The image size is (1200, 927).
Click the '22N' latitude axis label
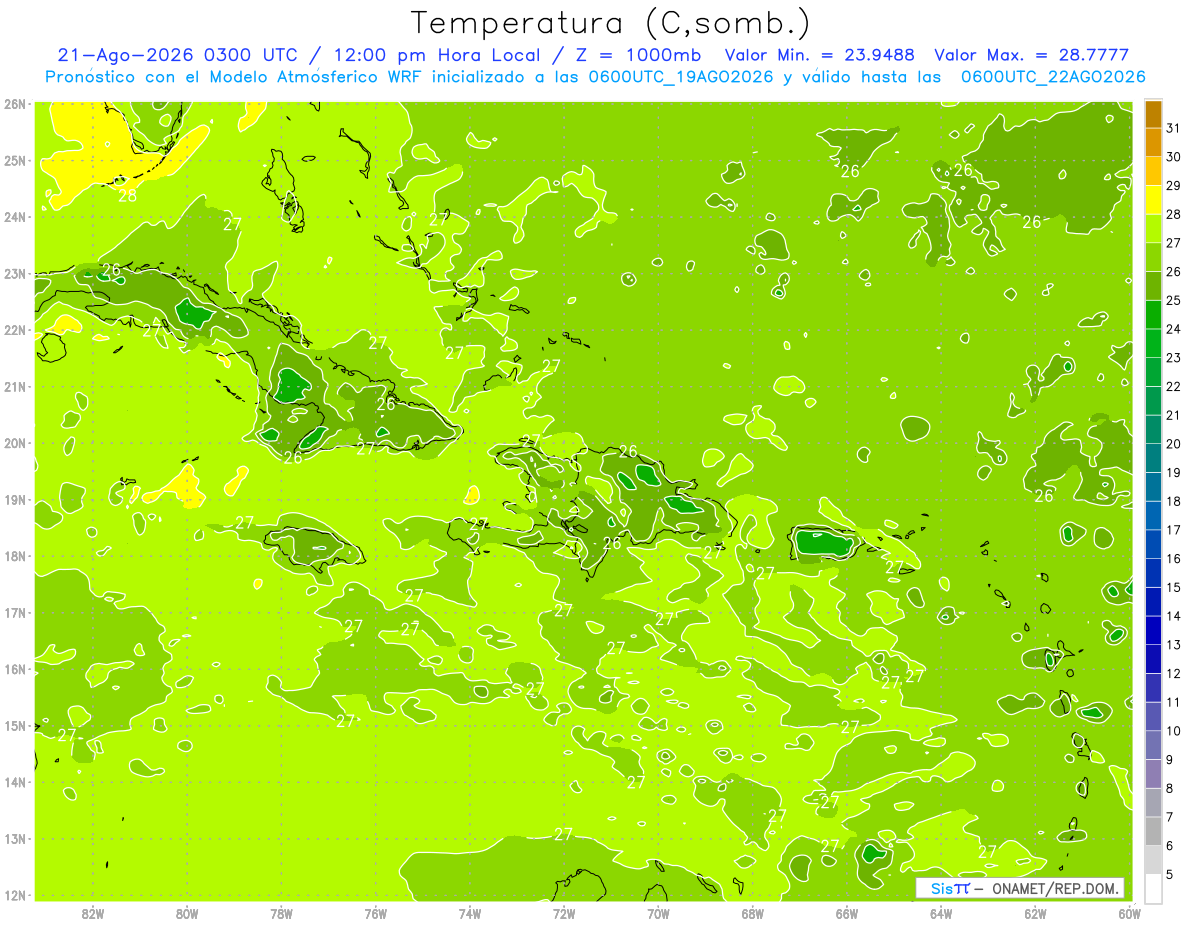(x=15, y=330)
